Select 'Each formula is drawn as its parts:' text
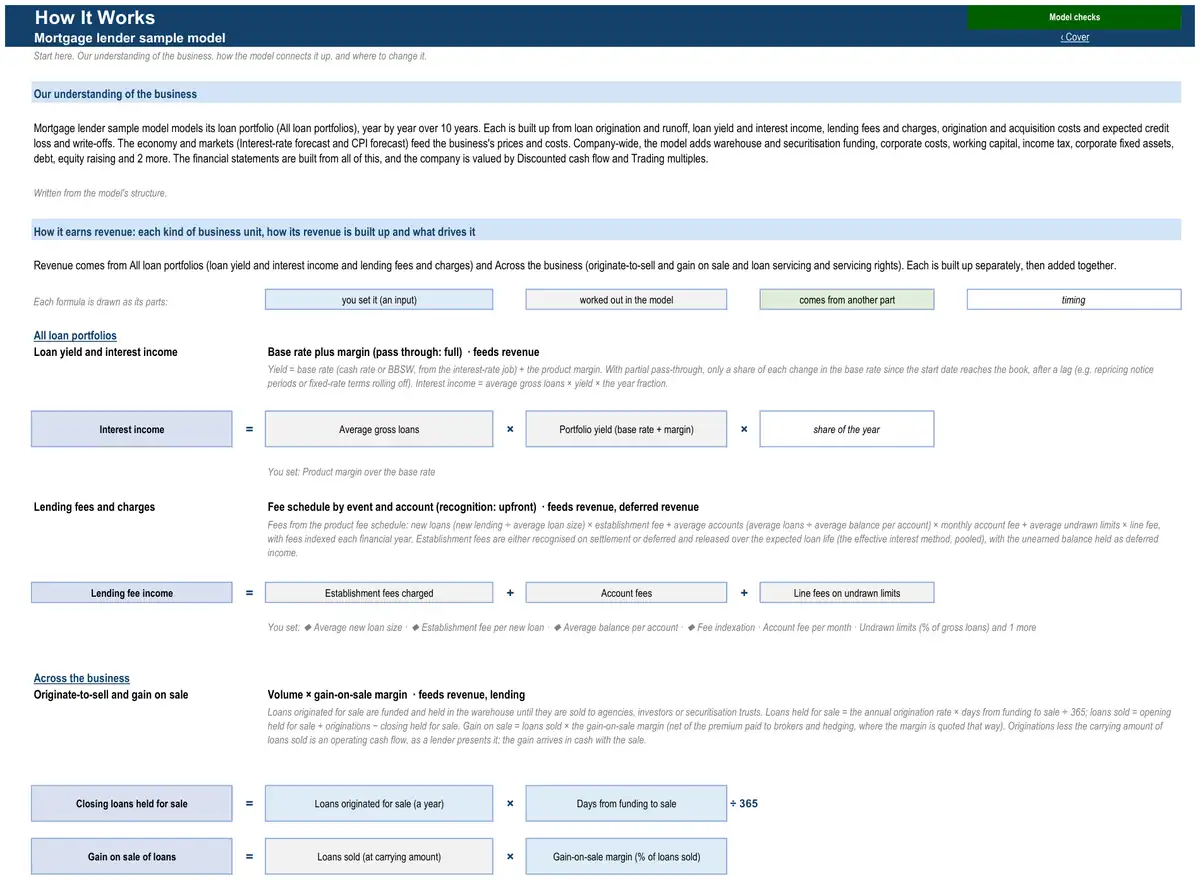 [101, 301]
